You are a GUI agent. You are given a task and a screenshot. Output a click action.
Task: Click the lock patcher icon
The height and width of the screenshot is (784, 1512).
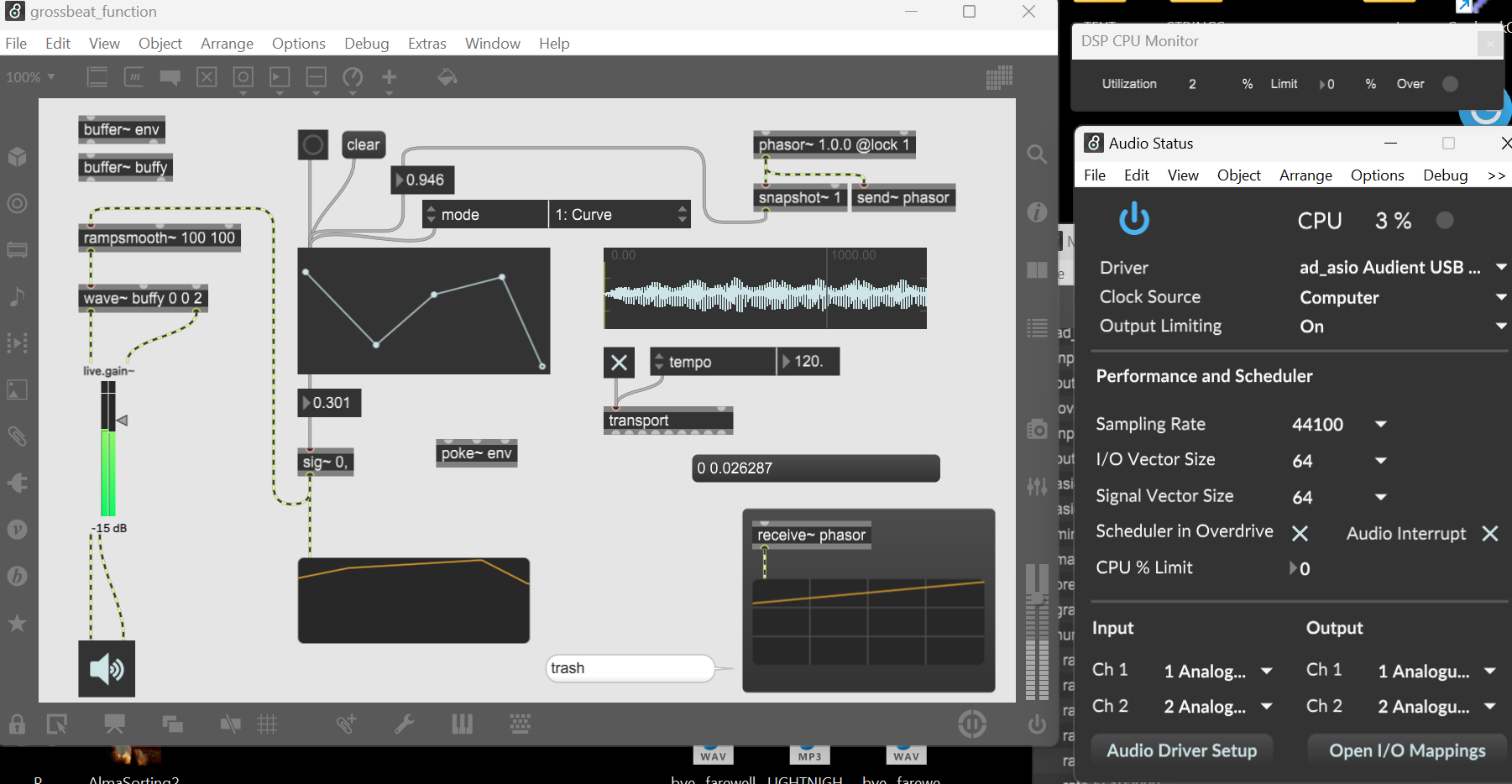[17, 724]
